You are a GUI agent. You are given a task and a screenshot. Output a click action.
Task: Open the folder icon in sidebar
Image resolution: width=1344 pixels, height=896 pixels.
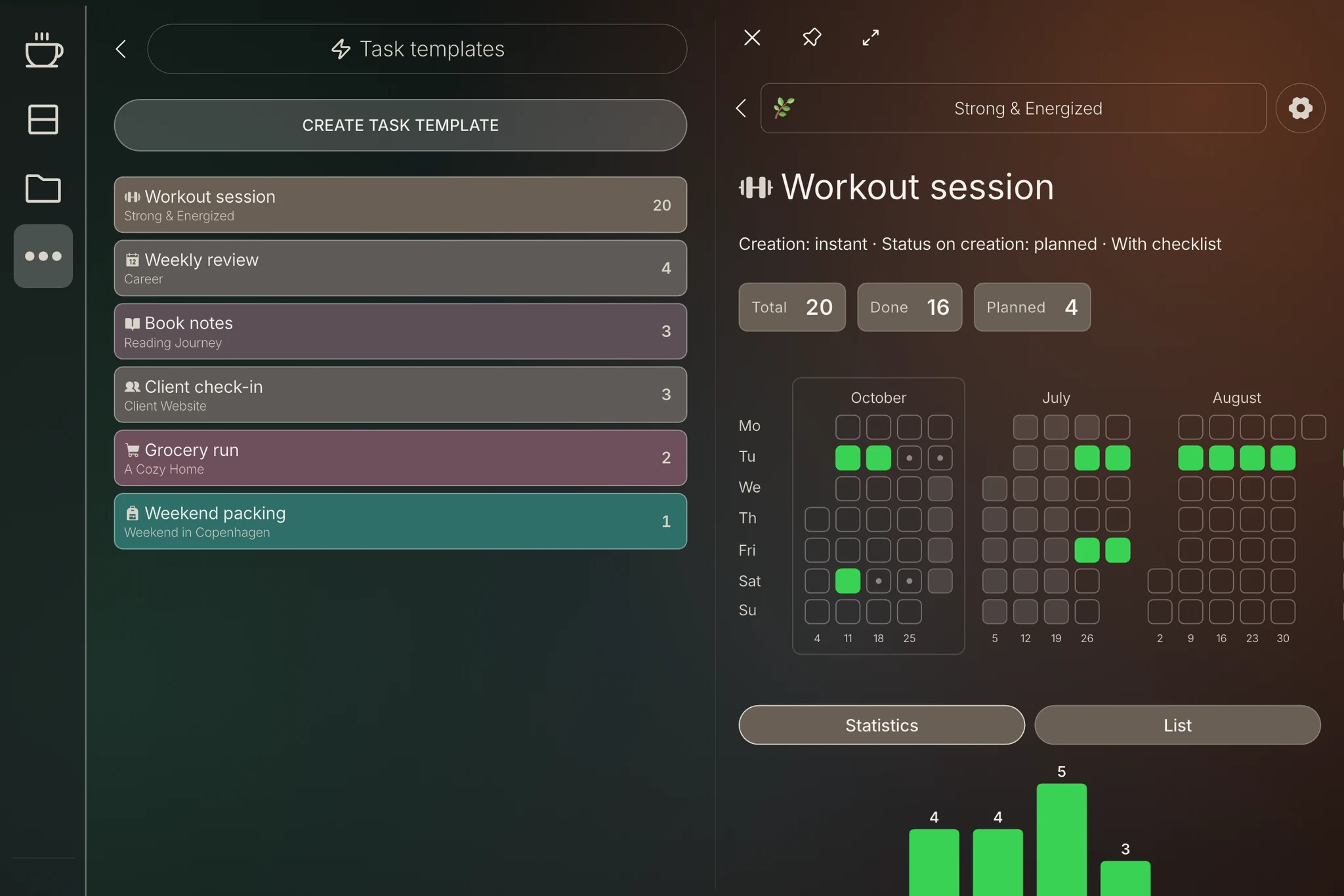[x=43, y=188]
